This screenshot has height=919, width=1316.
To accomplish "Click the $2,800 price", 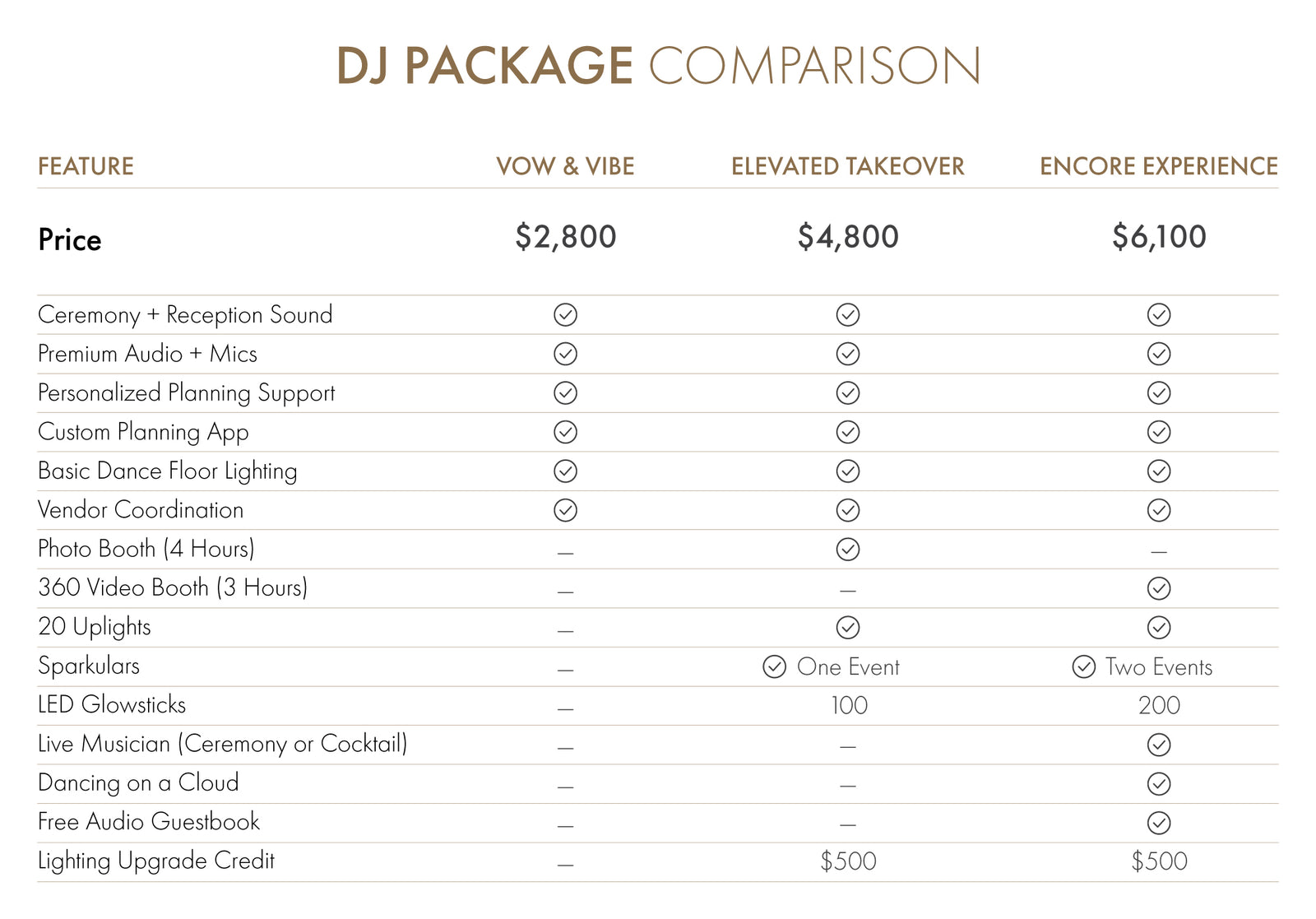I will (565, 237).
